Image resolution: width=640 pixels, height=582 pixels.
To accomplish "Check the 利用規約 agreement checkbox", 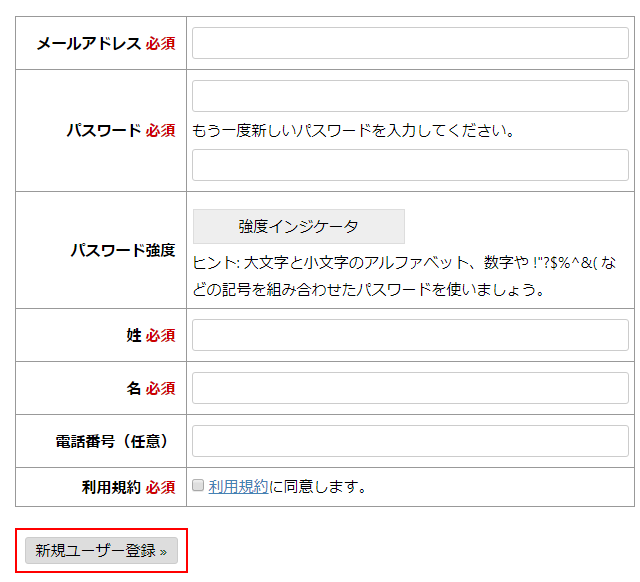I will 199,486.
